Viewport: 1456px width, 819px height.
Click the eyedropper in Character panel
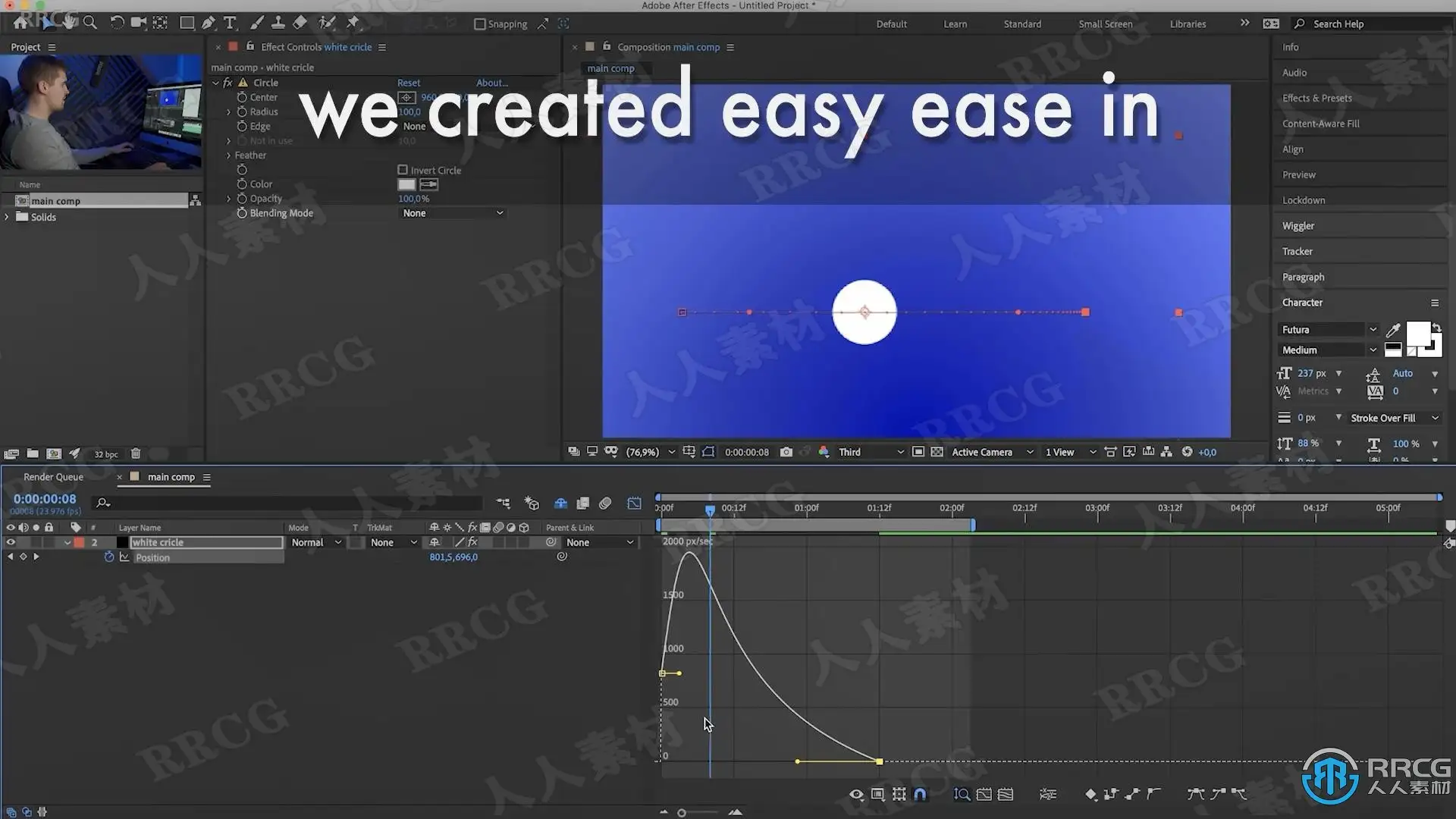(x=1392, y=330)
